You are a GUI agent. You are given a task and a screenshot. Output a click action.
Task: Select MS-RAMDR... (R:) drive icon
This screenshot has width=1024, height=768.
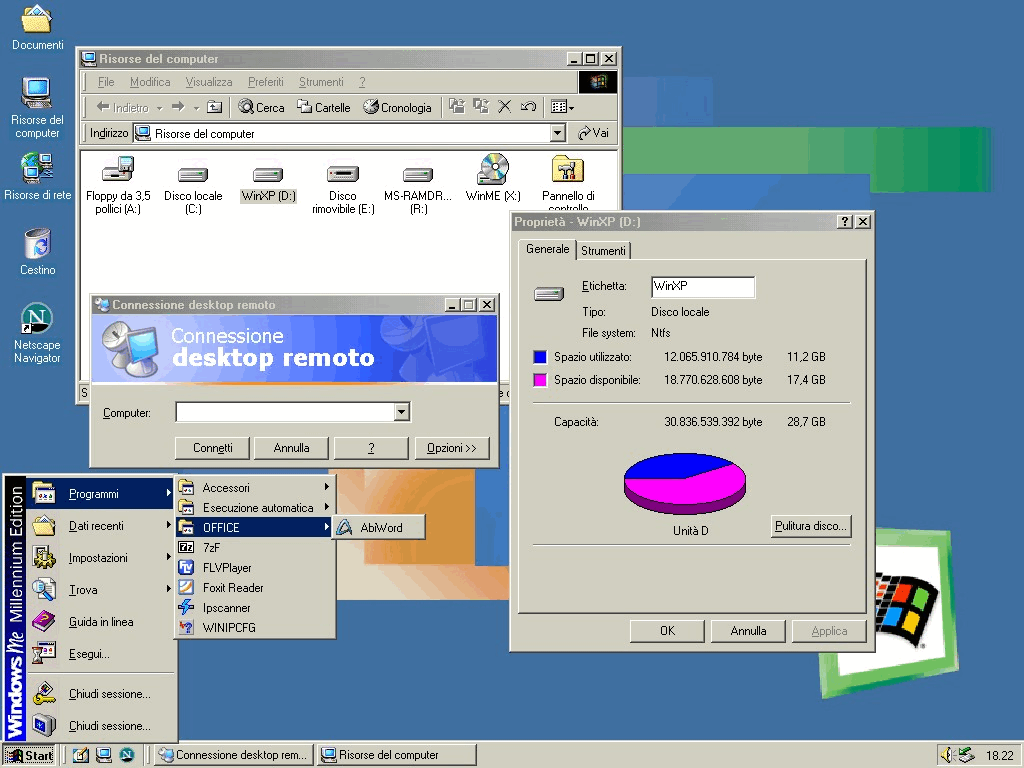point(418,189)
